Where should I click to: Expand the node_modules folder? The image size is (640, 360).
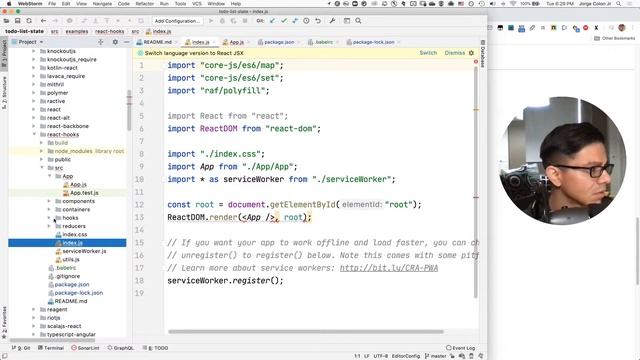pos(41,151)
